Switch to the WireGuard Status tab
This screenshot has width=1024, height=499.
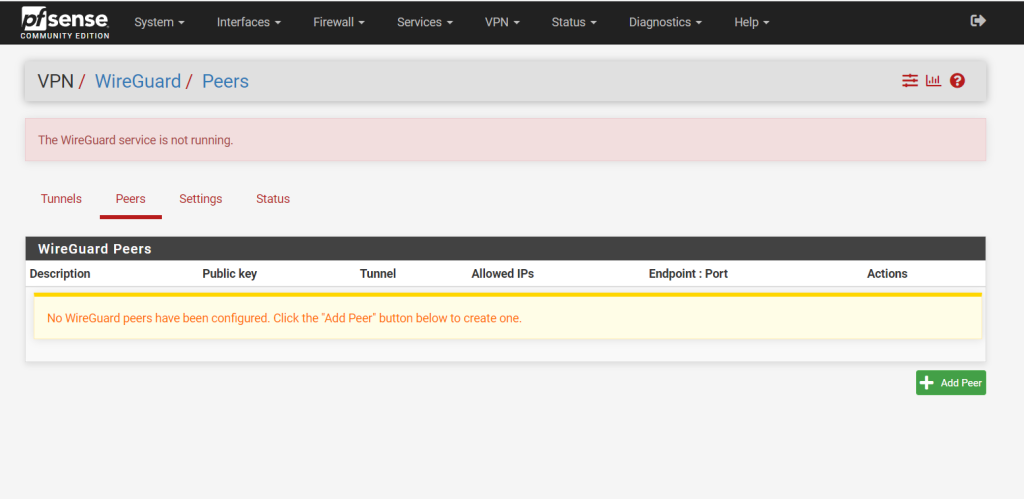pyautogui.click(x=273, y=199)
